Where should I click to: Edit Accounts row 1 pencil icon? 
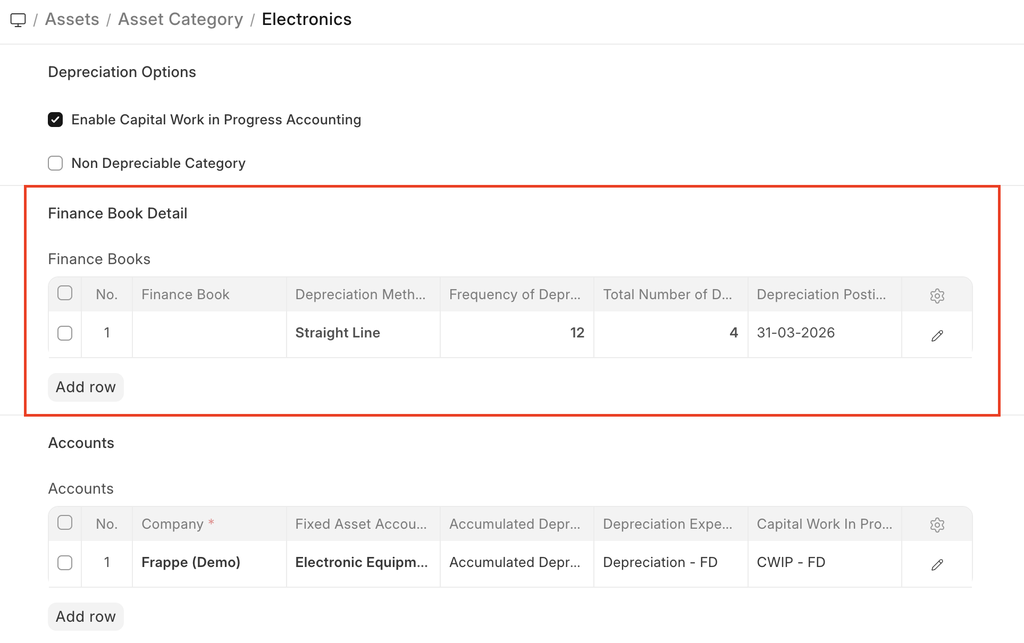click(937, 565)
